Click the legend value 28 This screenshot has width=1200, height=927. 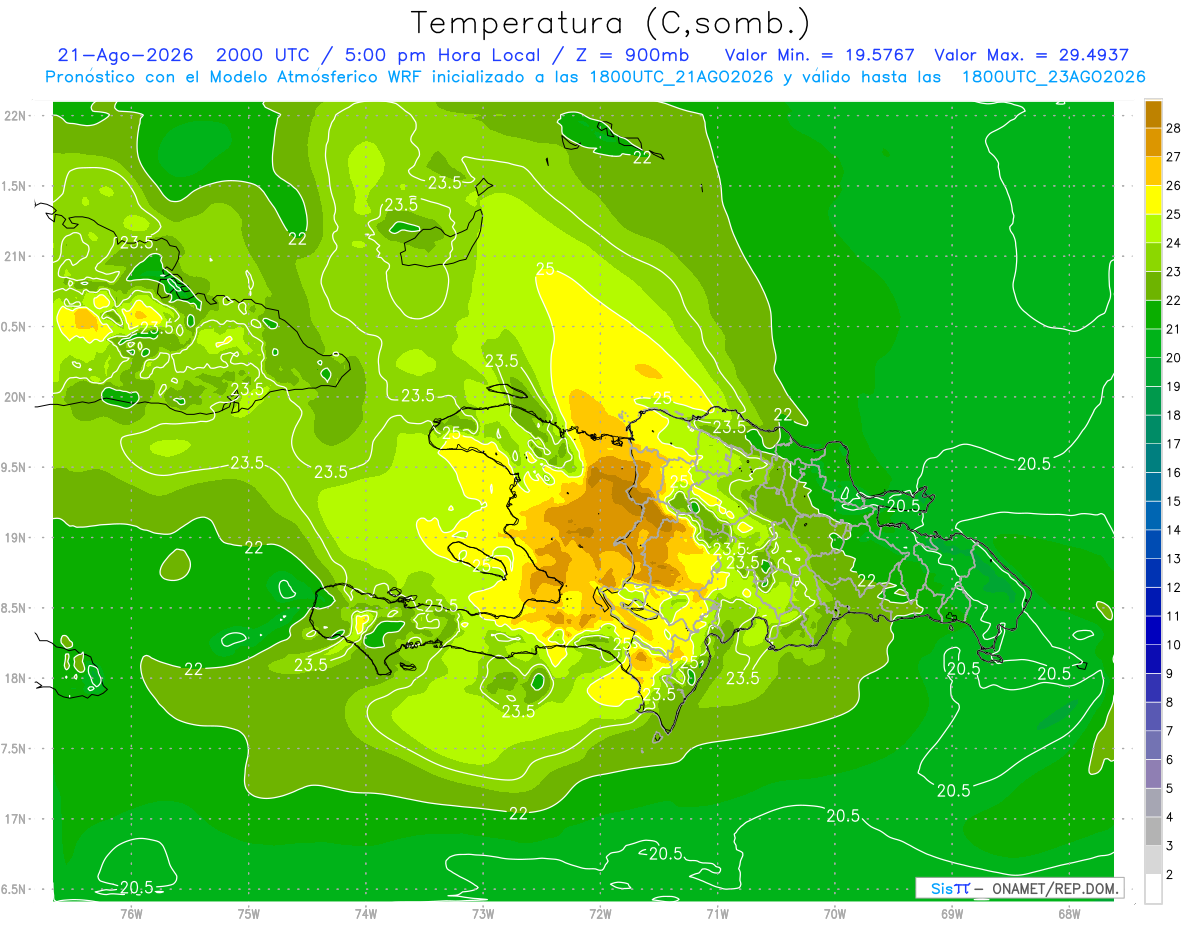[1174, 128]
